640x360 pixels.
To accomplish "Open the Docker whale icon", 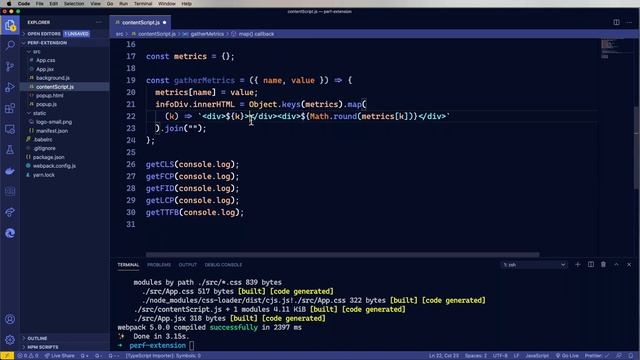I will 10,171.
